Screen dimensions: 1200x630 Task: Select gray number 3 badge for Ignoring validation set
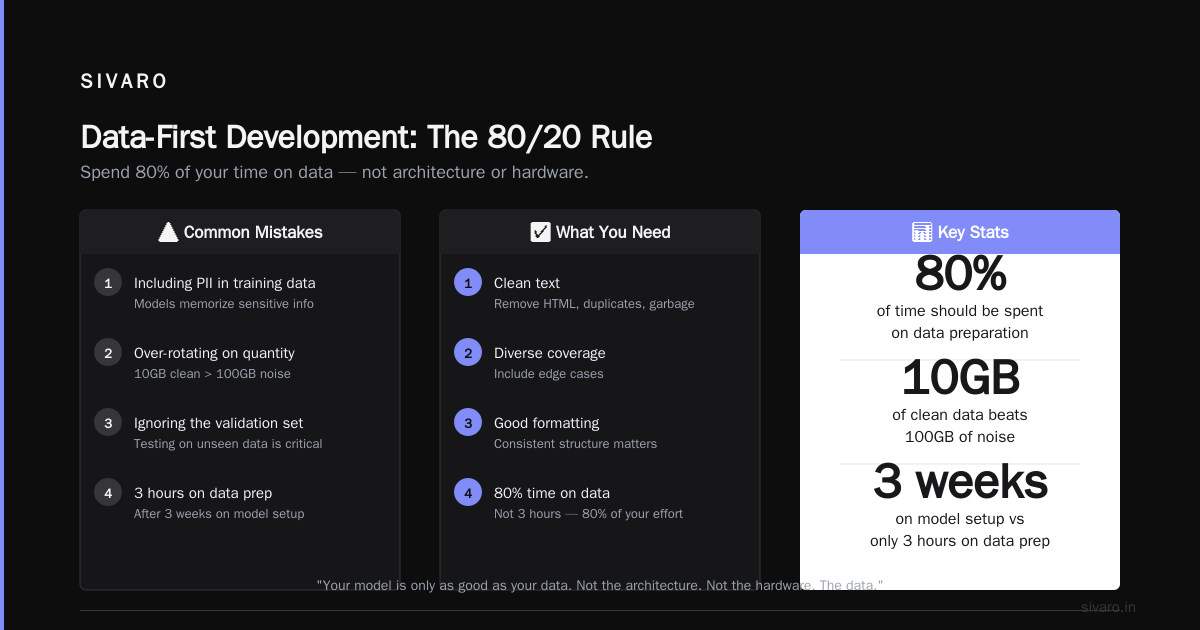tap(108, 422)
